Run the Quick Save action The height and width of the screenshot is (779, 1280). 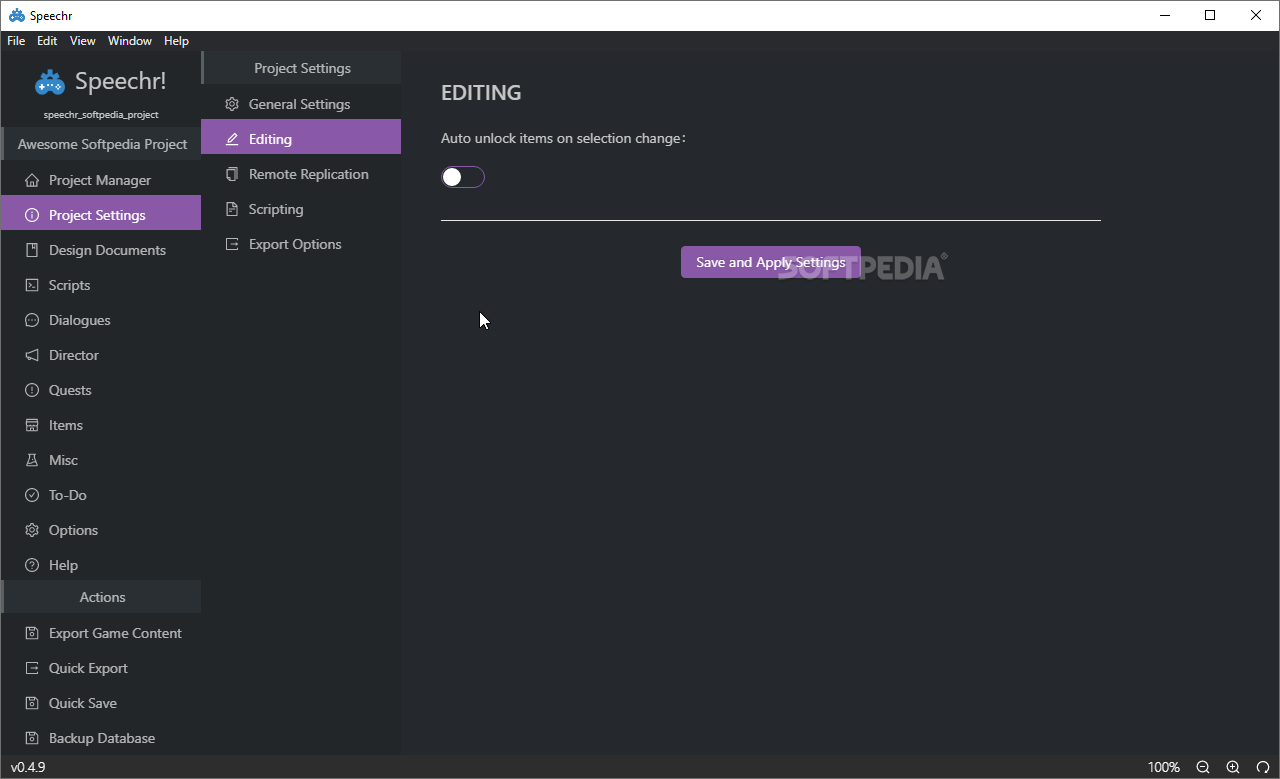coord(100,703)
